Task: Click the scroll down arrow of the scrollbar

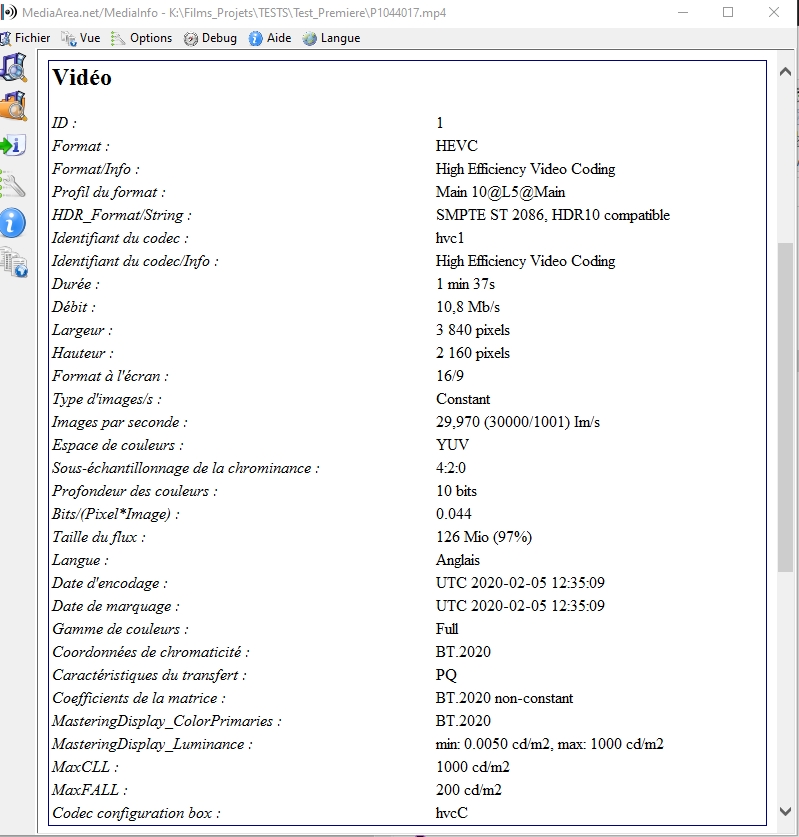Action: tap(785, 812)
